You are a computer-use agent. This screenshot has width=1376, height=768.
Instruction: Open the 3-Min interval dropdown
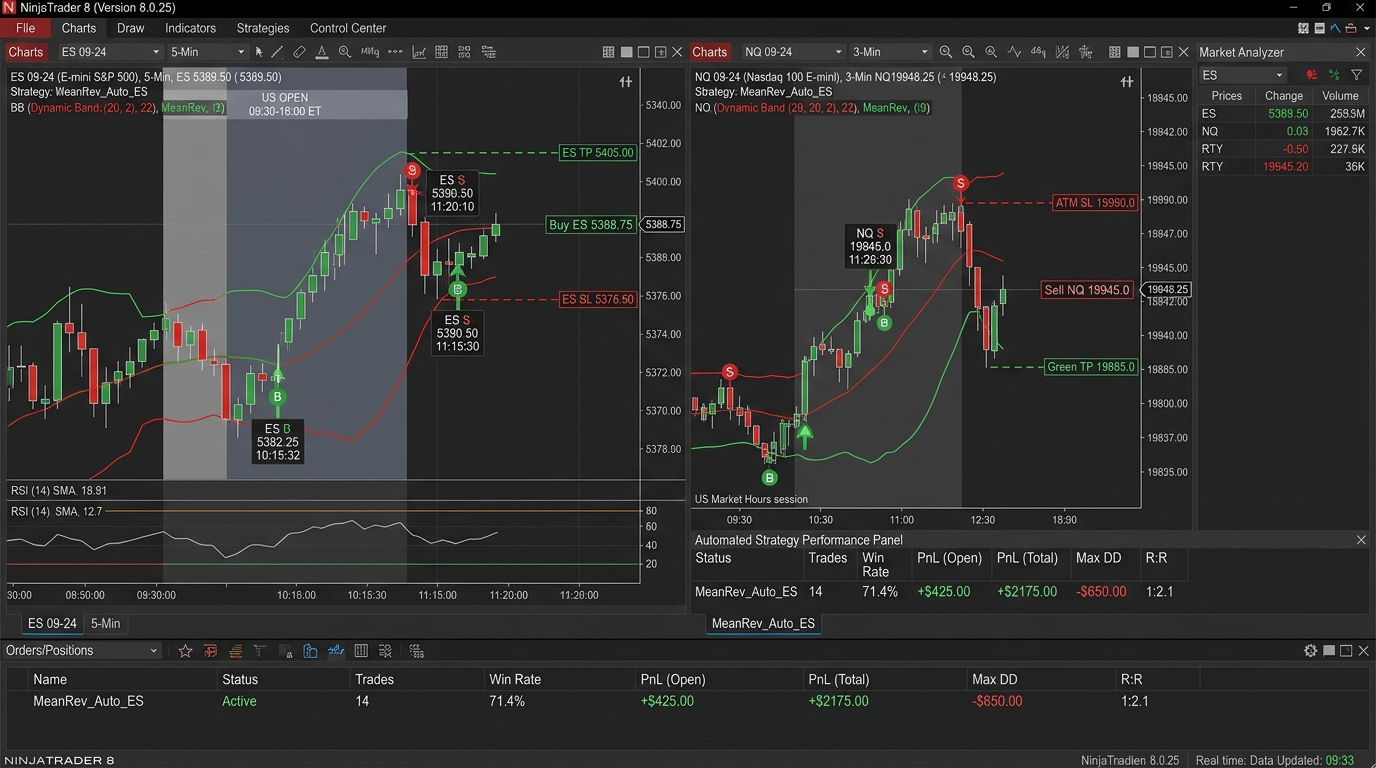pyautogui.click(x=891, y=52)
